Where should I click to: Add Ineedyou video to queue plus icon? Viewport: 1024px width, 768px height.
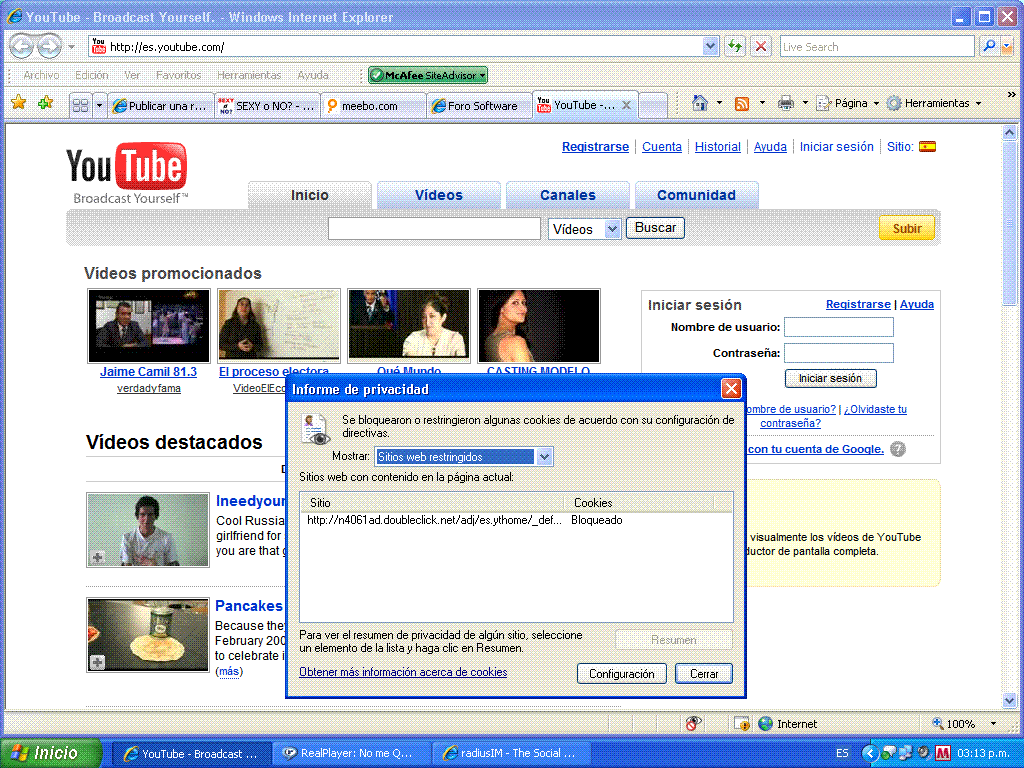pos(98,557)
